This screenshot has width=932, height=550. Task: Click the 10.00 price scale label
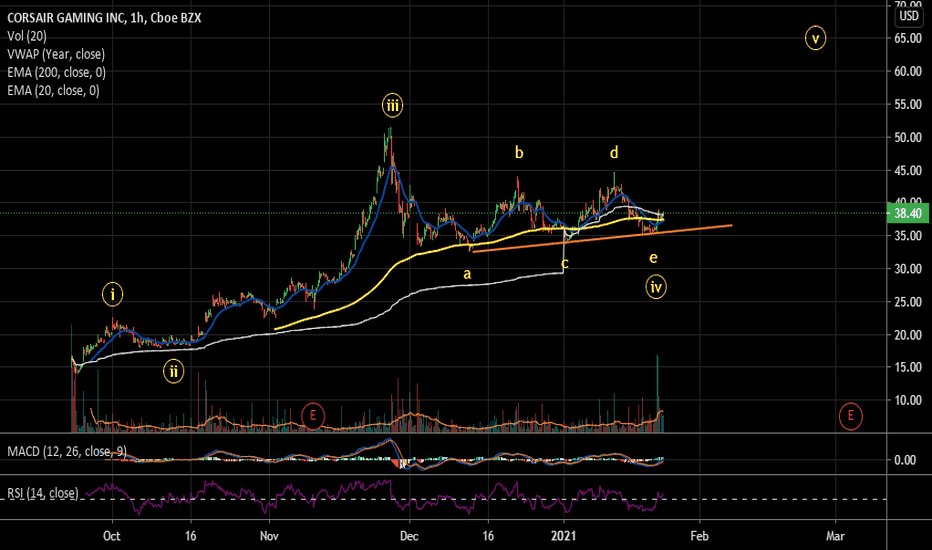pyautogui.click(x=908, y=401)
